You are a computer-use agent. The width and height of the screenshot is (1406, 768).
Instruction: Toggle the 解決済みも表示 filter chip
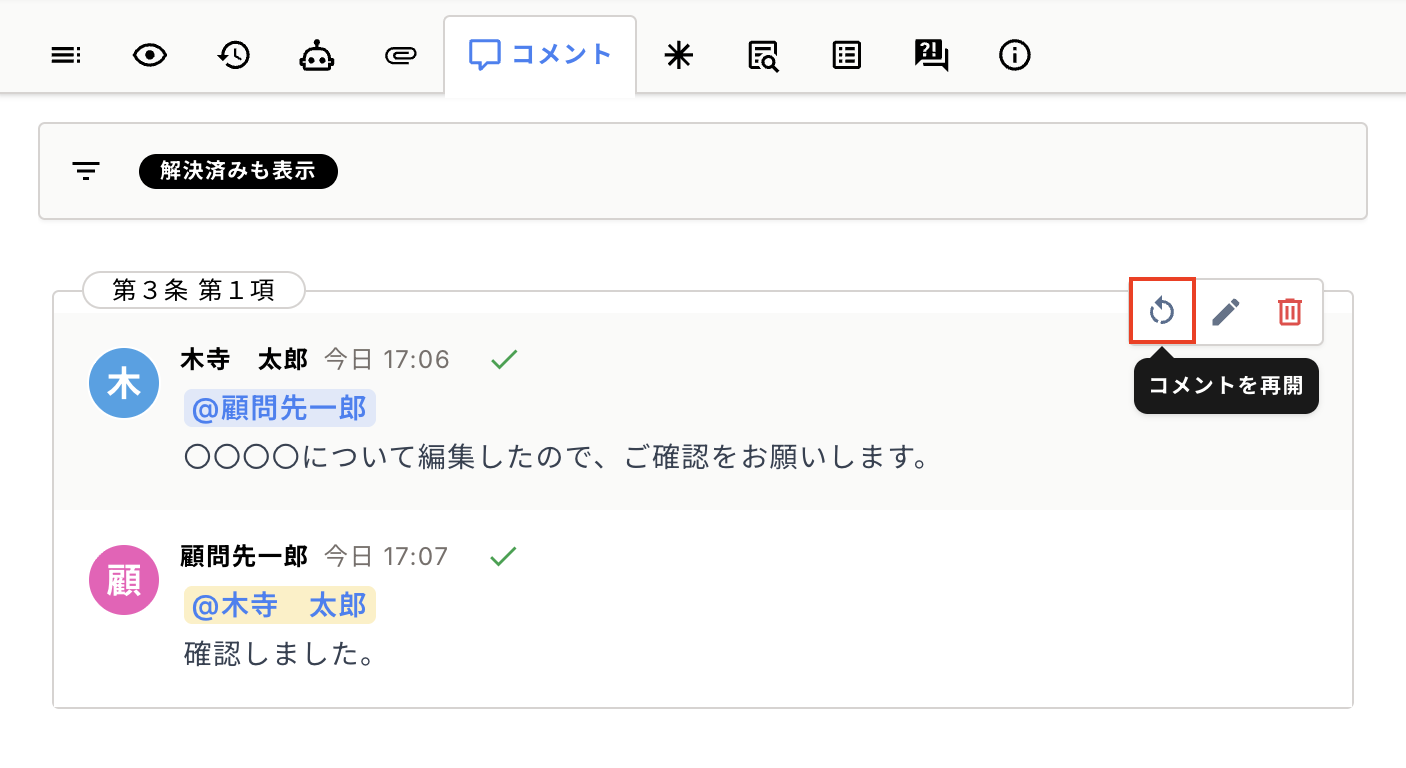tap(238, 171)
